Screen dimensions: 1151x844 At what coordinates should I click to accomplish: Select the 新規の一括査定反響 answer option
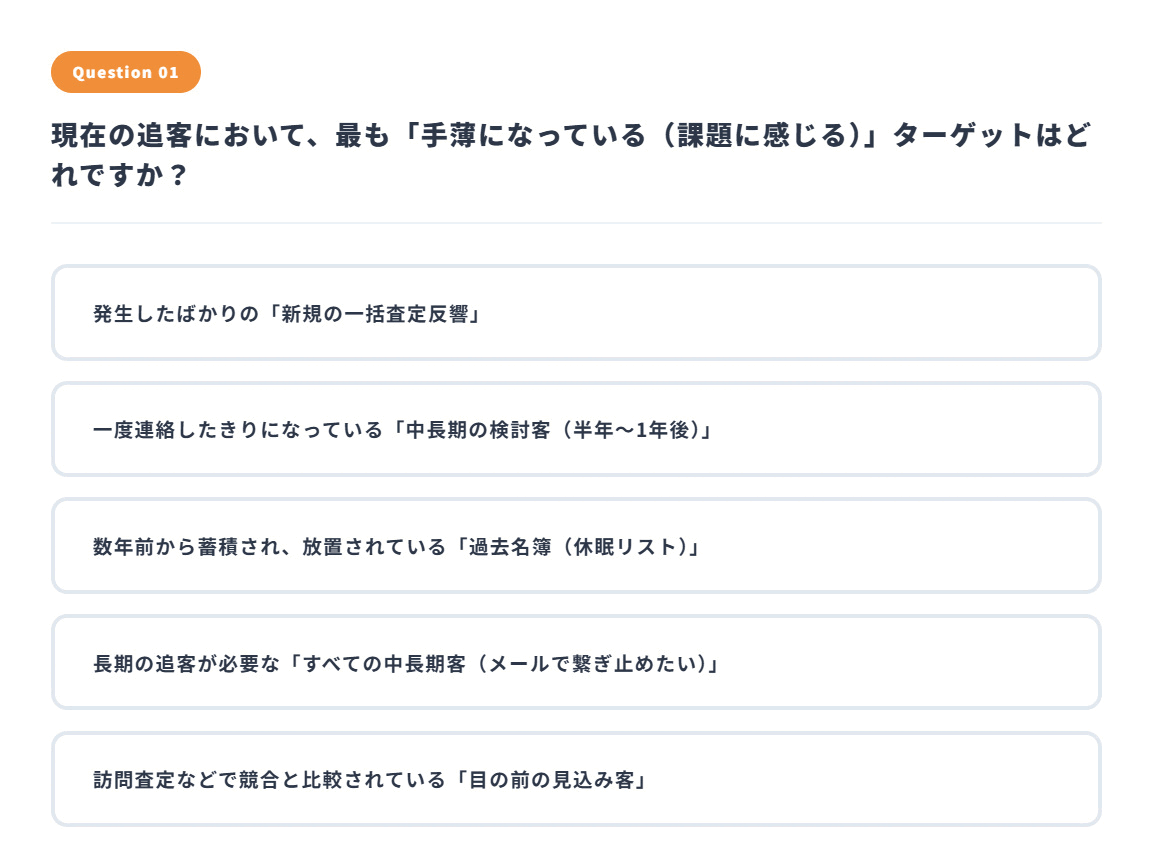pyautogui.click(x=575, y=313)
